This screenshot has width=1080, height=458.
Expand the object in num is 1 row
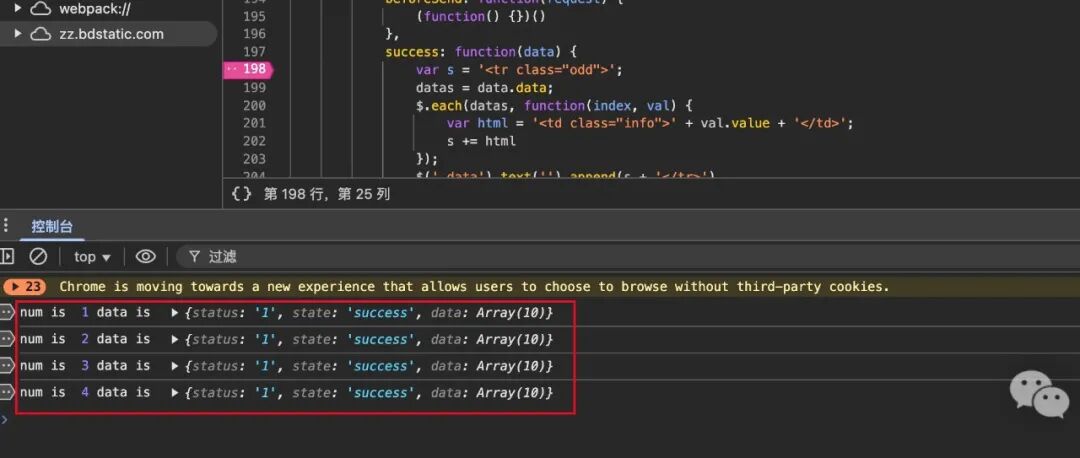pos(176,313)
